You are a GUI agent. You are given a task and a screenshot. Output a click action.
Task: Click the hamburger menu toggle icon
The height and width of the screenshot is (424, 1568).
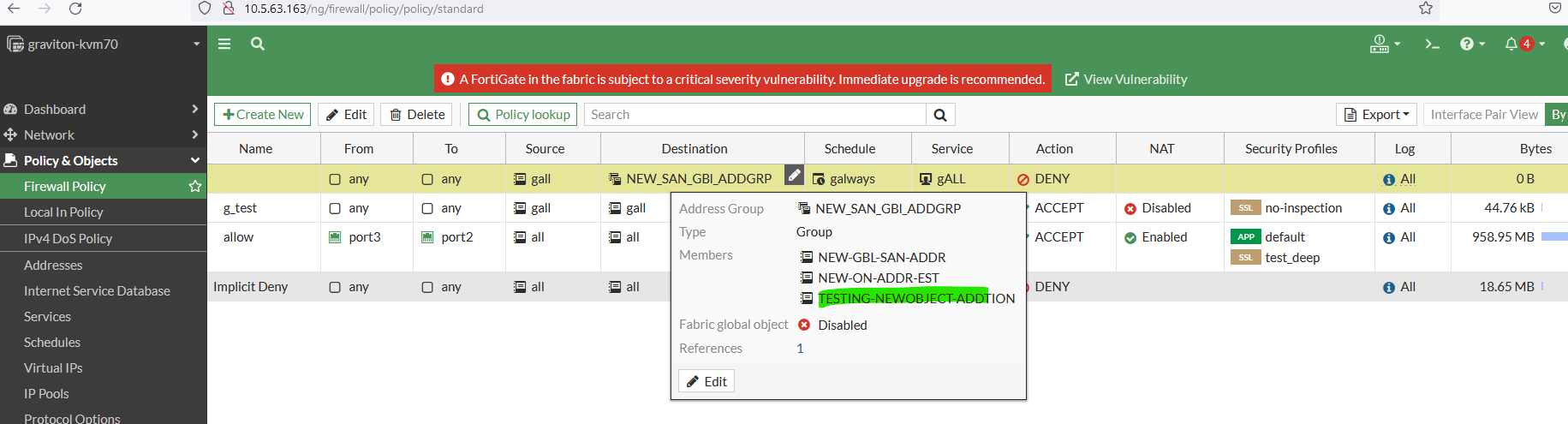pyautogui.click(x=224, y=44)
